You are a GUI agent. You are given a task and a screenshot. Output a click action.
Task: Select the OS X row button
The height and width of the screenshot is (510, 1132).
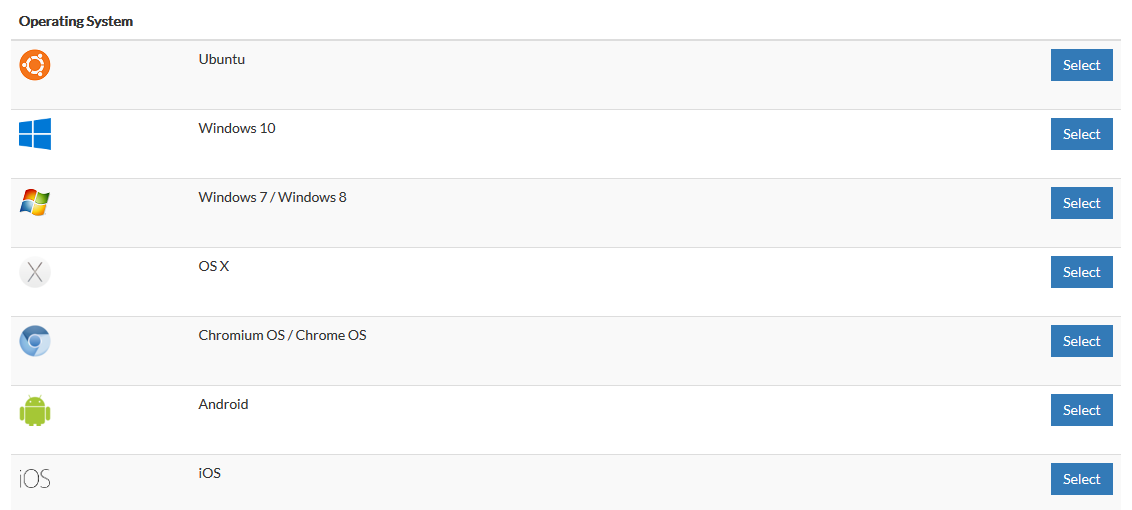1081,272
